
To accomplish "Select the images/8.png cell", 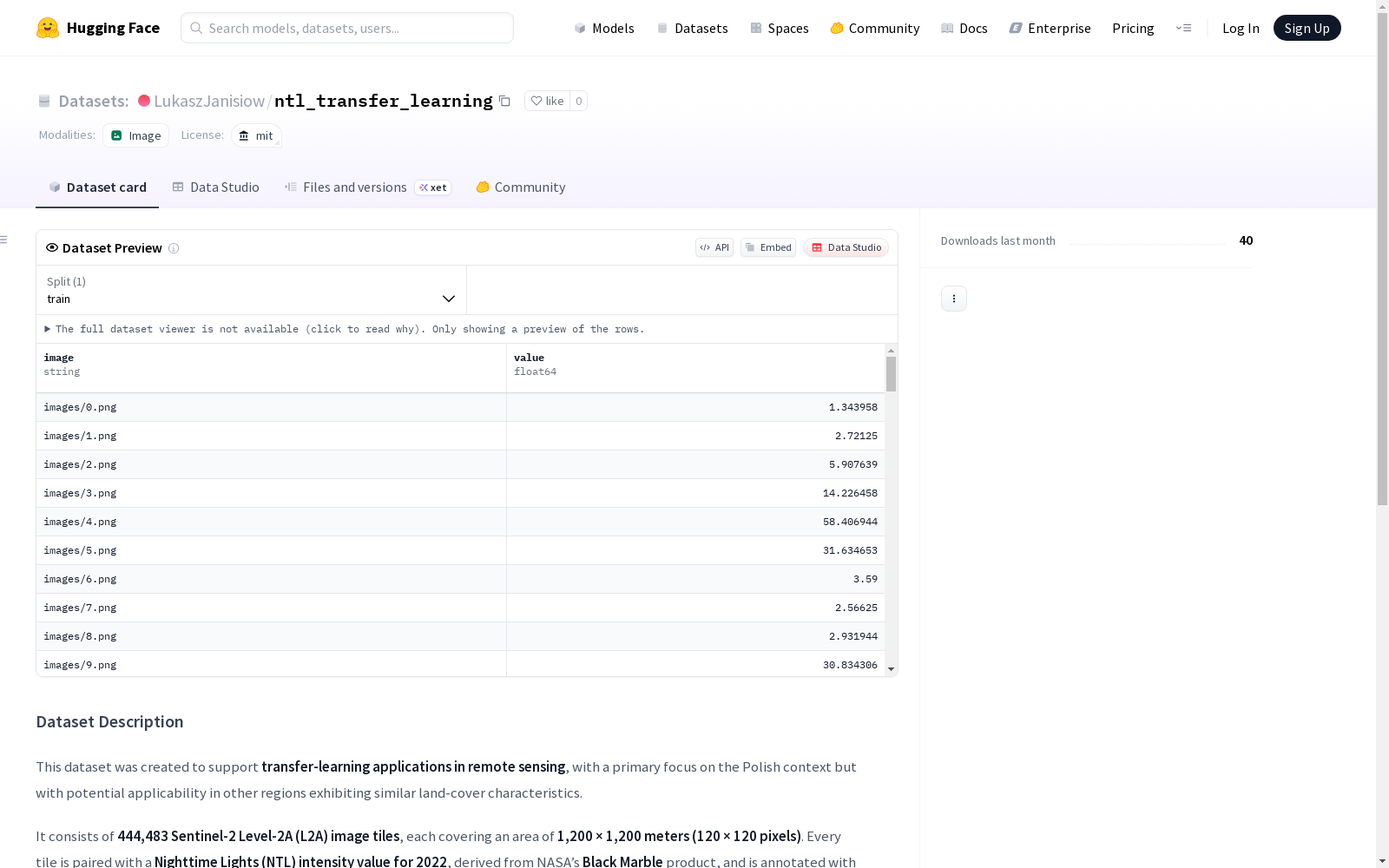I will [x=271, y=636].
